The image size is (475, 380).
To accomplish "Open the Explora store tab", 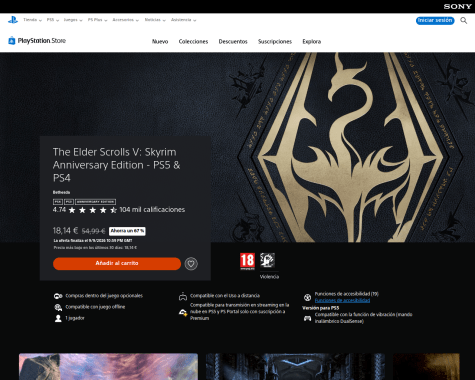I will 312,42.
